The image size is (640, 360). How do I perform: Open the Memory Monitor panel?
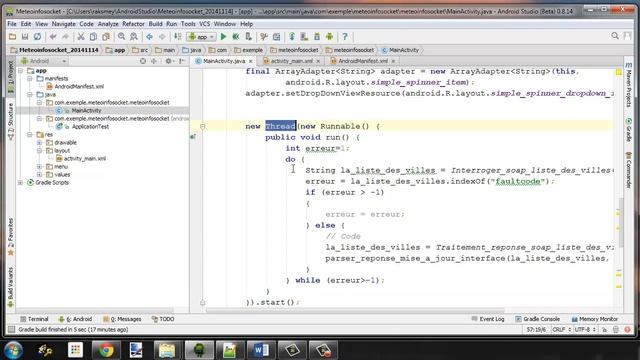(x=594, y=319)
